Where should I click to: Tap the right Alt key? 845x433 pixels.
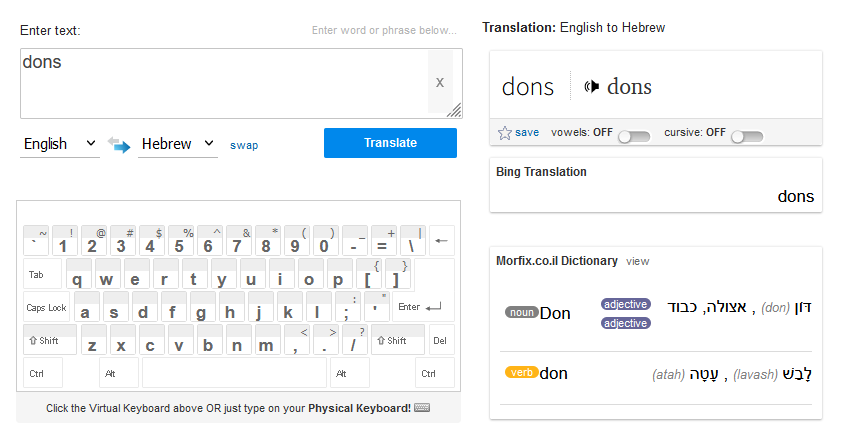tap(350, 373)
